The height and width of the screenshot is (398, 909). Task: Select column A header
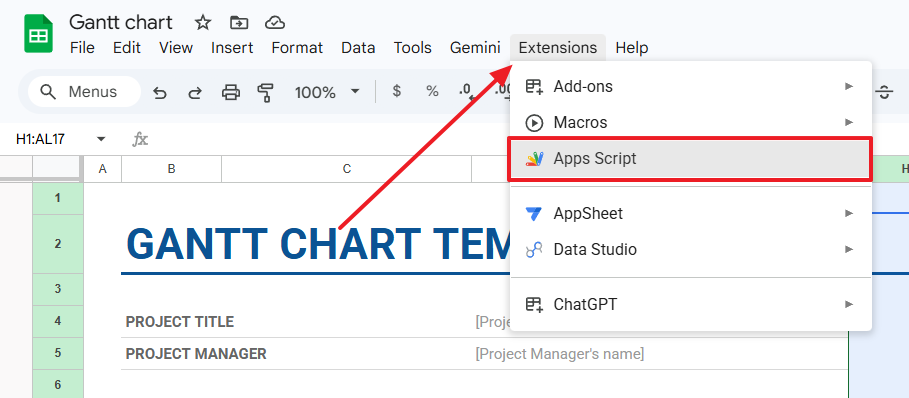tap(103, 169)
